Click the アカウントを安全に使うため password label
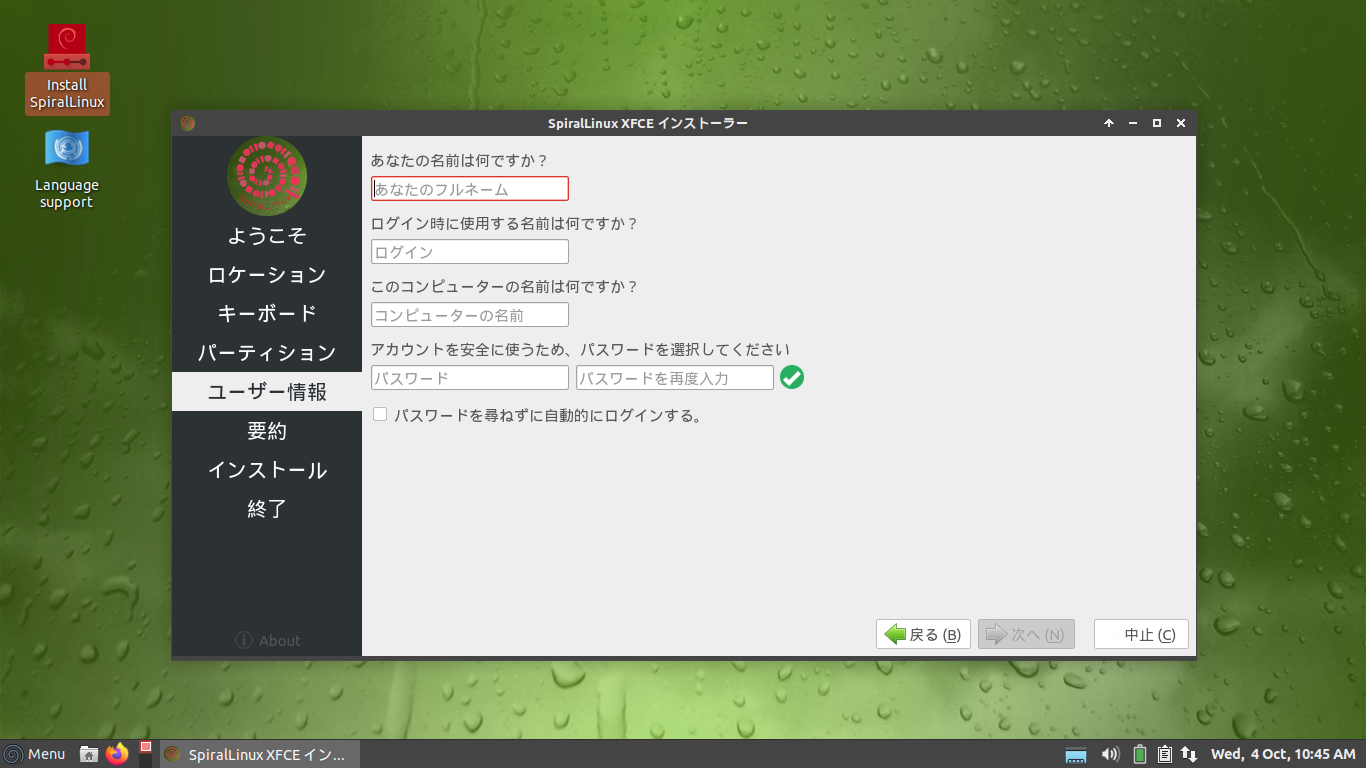The height and width of the screenshot is (768, 1366). [x=580, y=349]
